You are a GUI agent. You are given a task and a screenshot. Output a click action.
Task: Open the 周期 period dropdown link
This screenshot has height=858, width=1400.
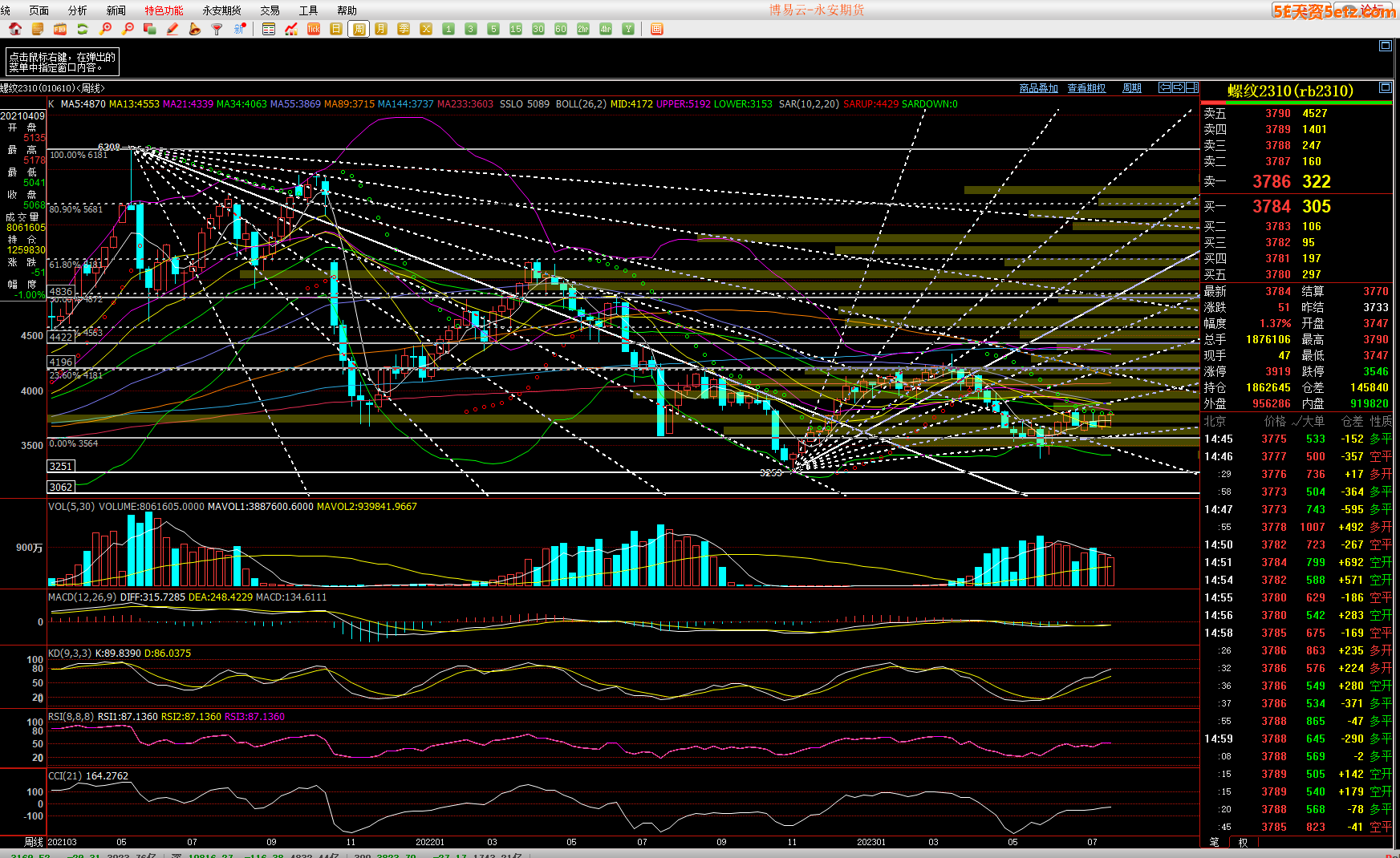coord(1132,88)
